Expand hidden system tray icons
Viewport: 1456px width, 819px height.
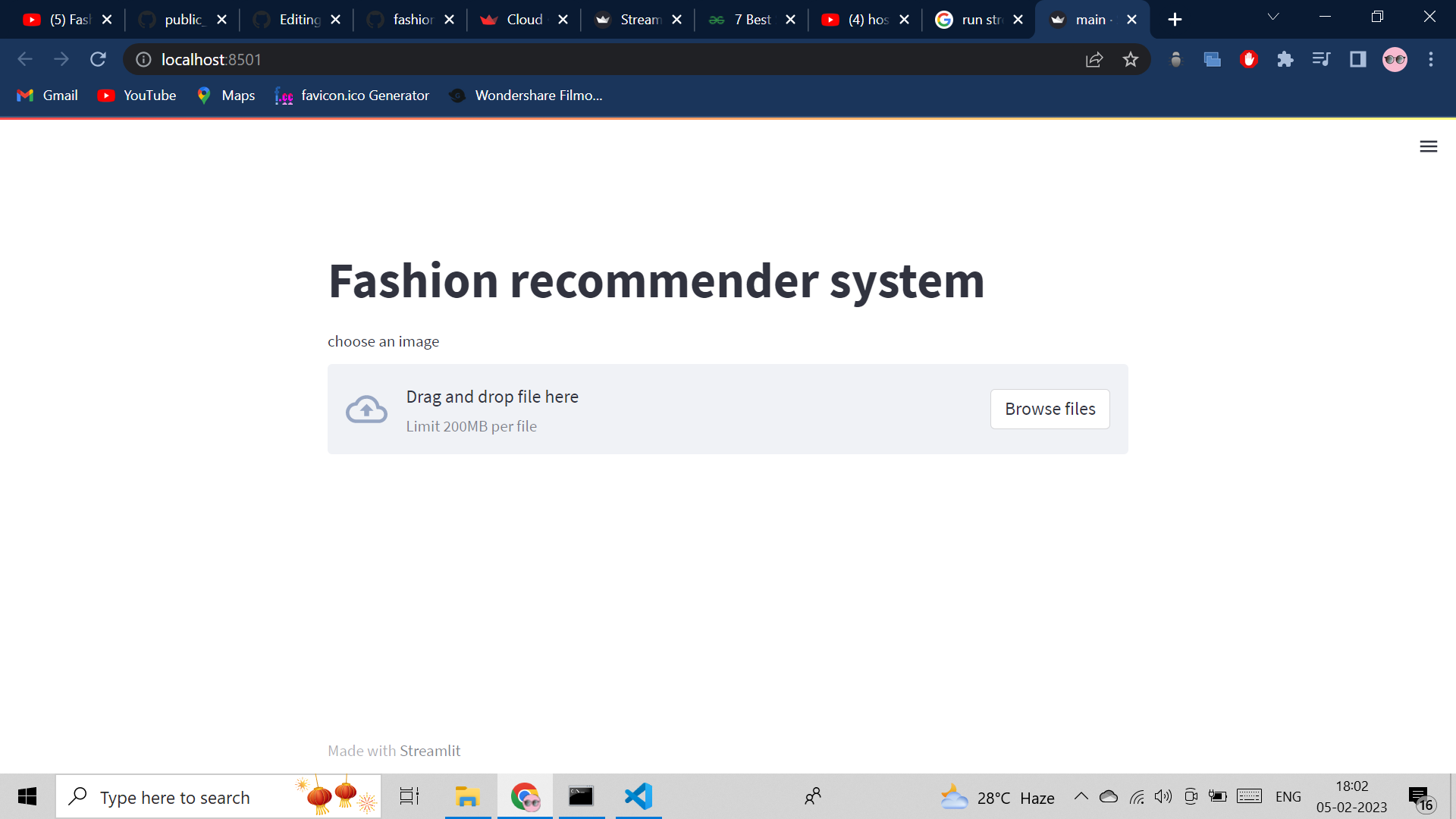1081,796
